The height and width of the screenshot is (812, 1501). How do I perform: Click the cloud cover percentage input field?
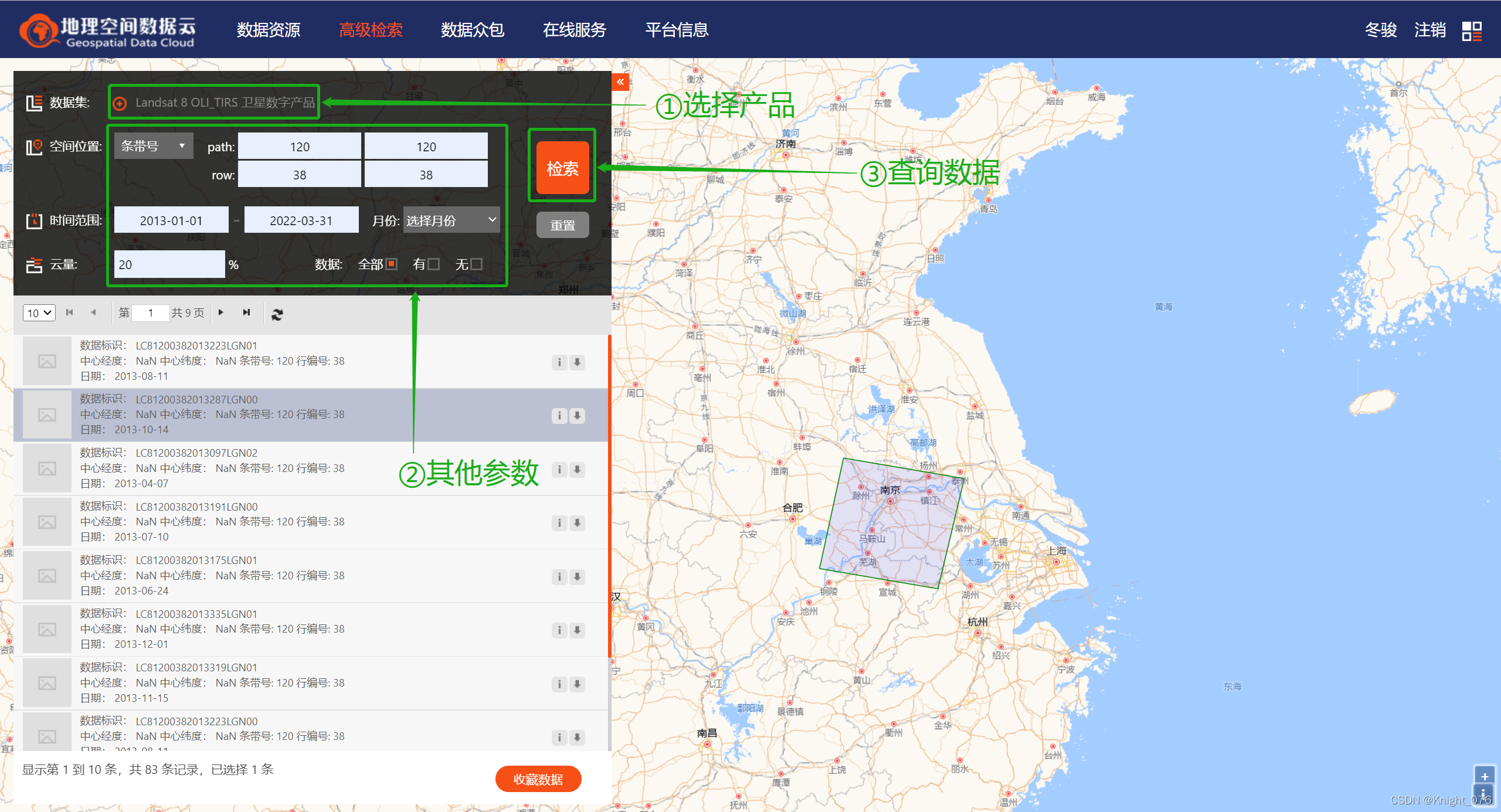169,264
